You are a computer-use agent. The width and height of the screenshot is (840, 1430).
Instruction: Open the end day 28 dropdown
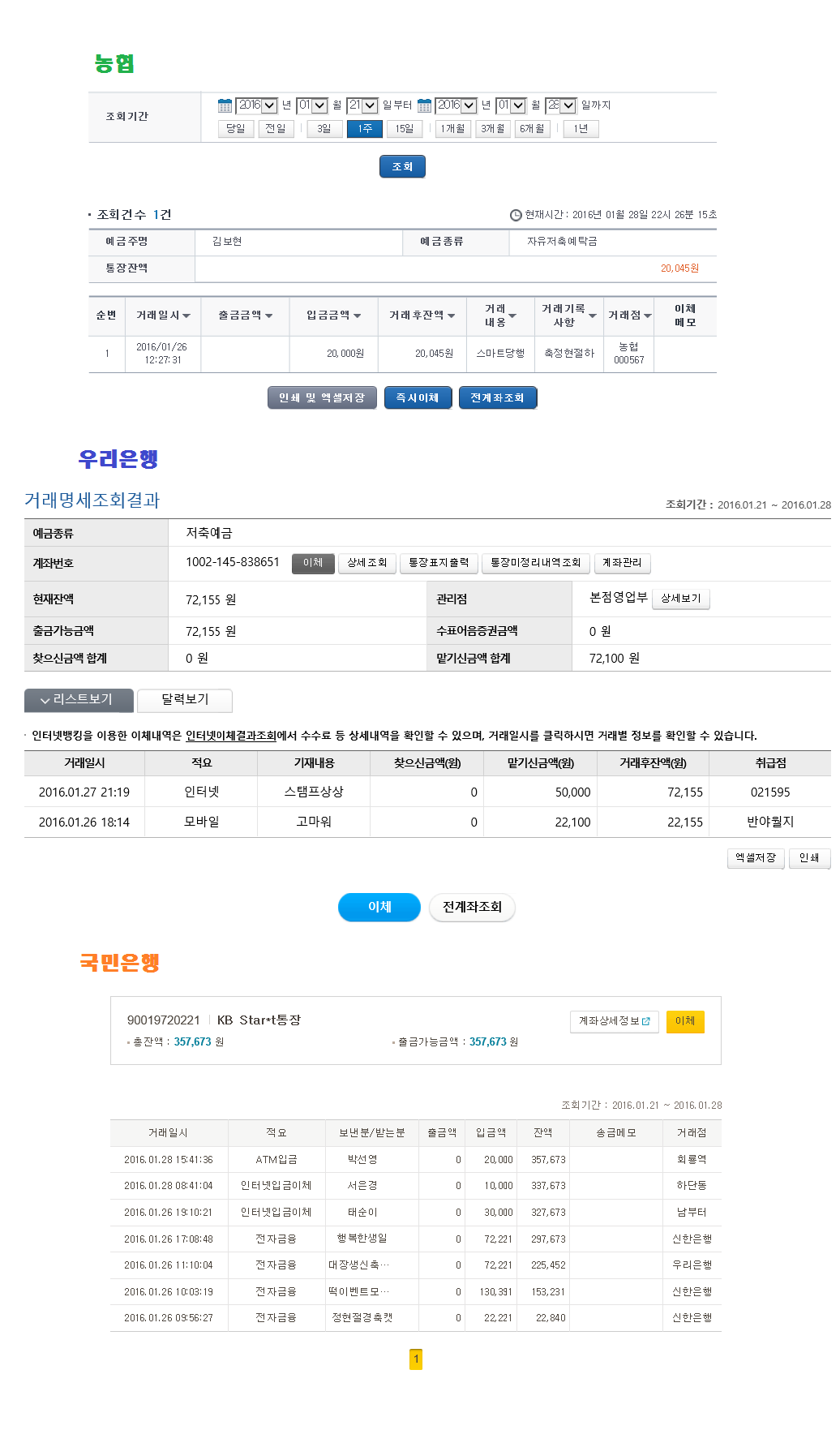point(561,105)
